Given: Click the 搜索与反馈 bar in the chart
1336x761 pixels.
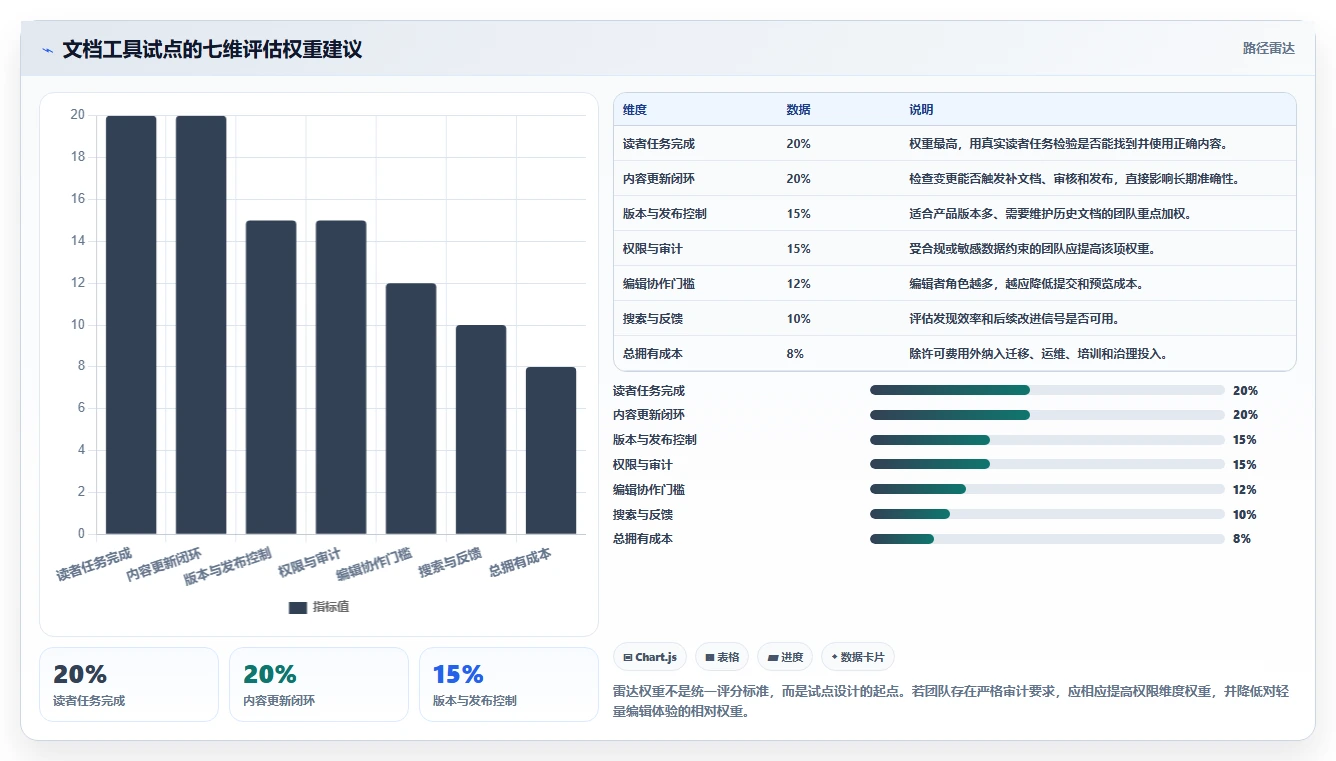Looking at the screenshot, I should click(x=481, y=430).
